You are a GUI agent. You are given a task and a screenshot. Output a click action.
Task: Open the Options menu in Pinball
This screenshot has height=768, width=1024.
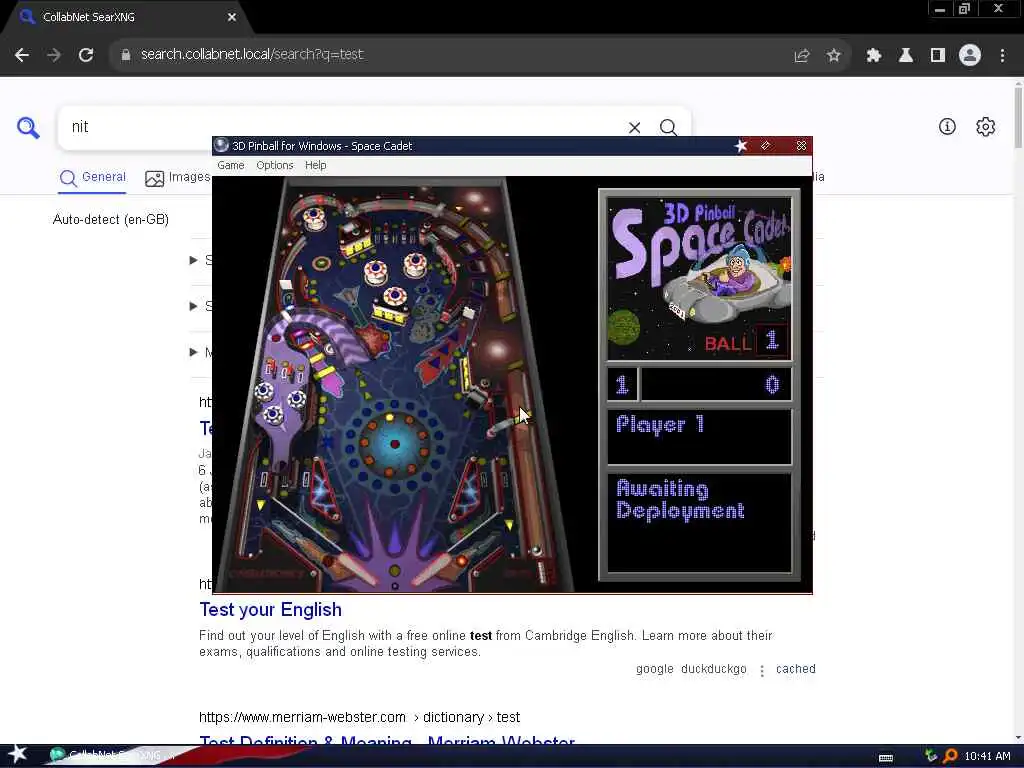(274, 166)
